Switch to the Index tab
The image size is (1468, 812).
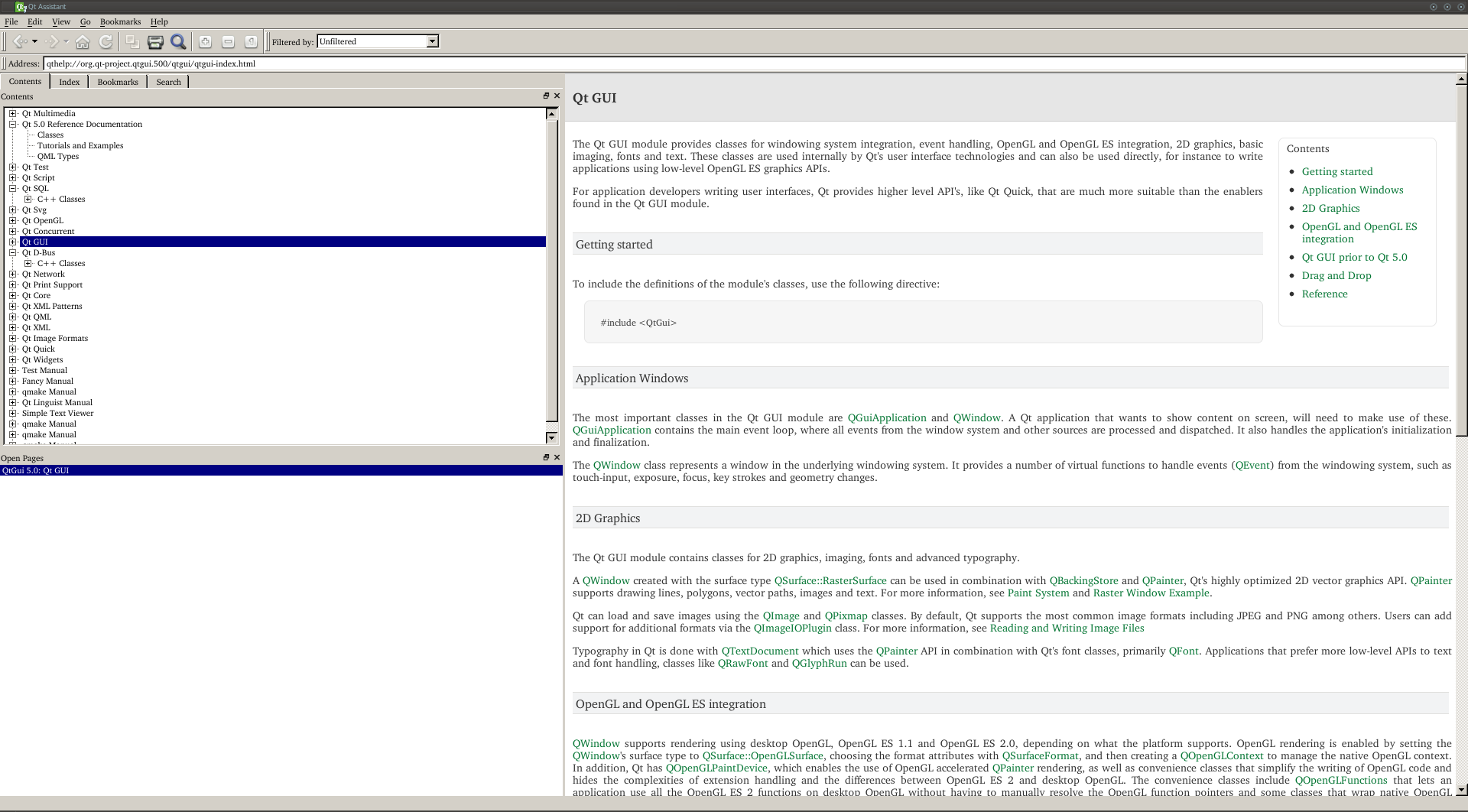[x=69, y=82]
